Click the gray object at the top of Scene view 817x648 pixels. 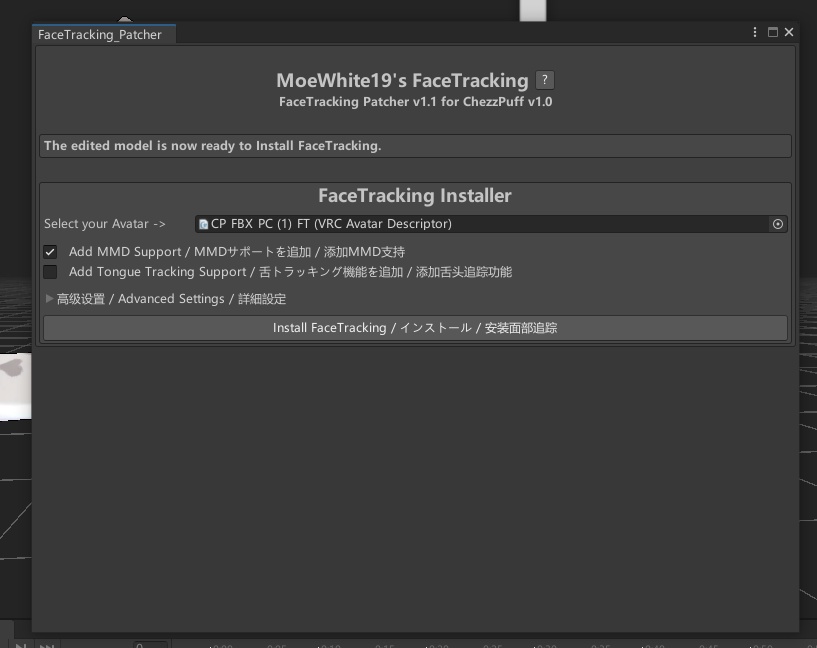pyautogui.click(x=532, y=8)
